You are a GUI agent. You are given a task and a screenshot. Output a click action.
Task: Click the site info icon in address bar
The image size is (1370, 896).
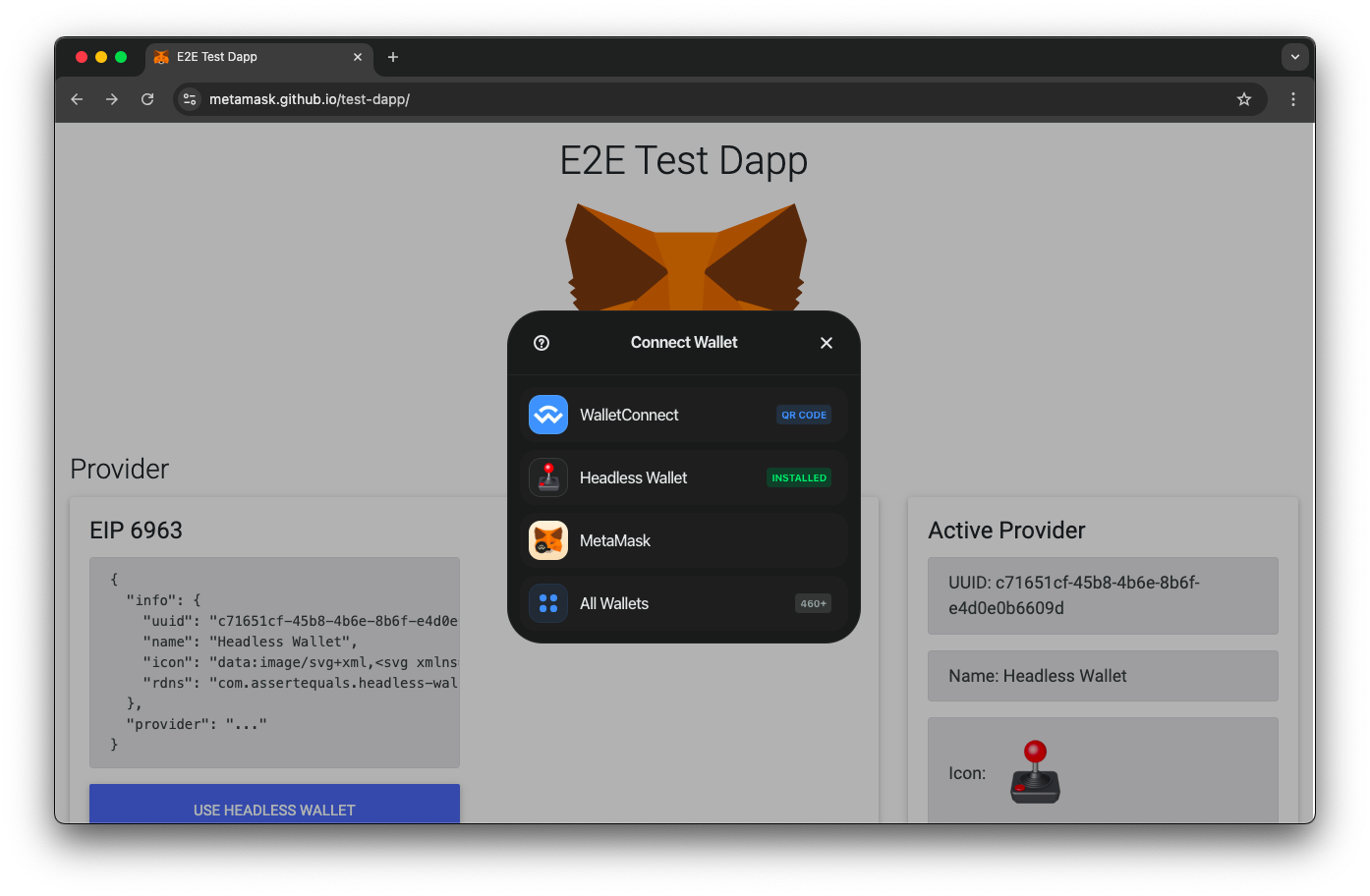[188, 99]
